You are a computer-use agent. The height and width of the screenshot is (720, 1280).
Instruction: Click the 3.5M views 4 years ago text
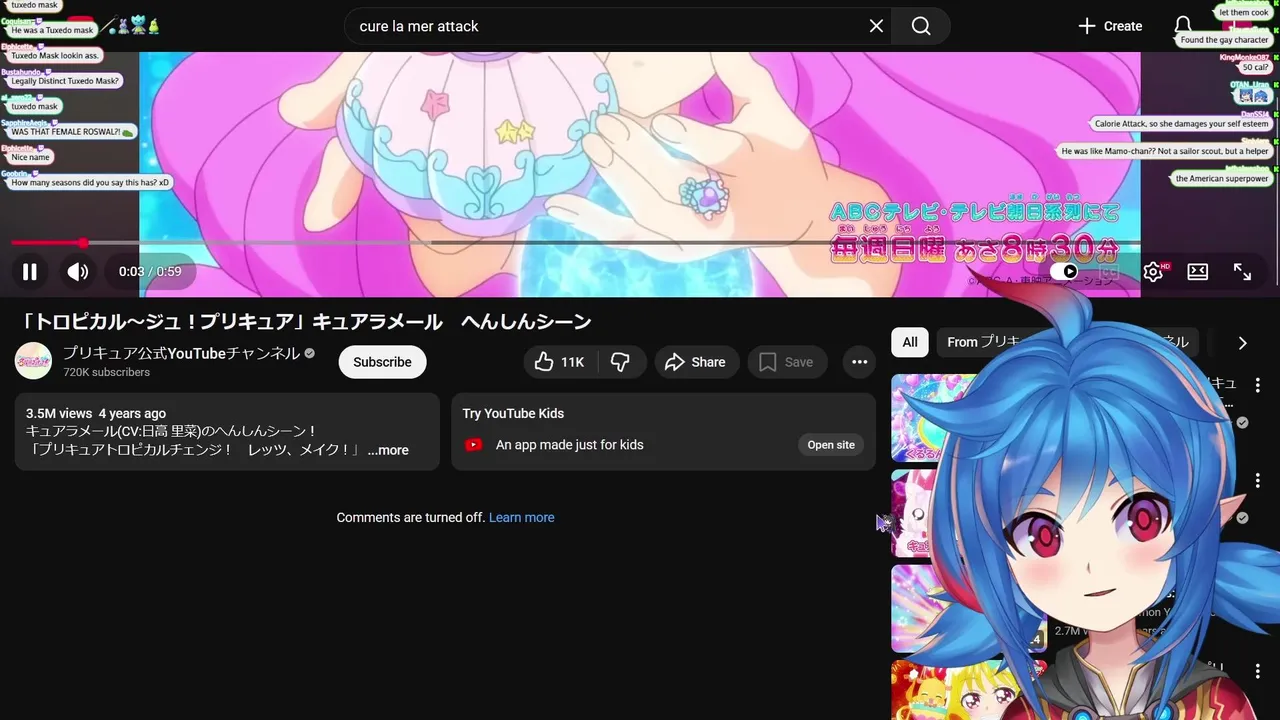coord(96,413)
